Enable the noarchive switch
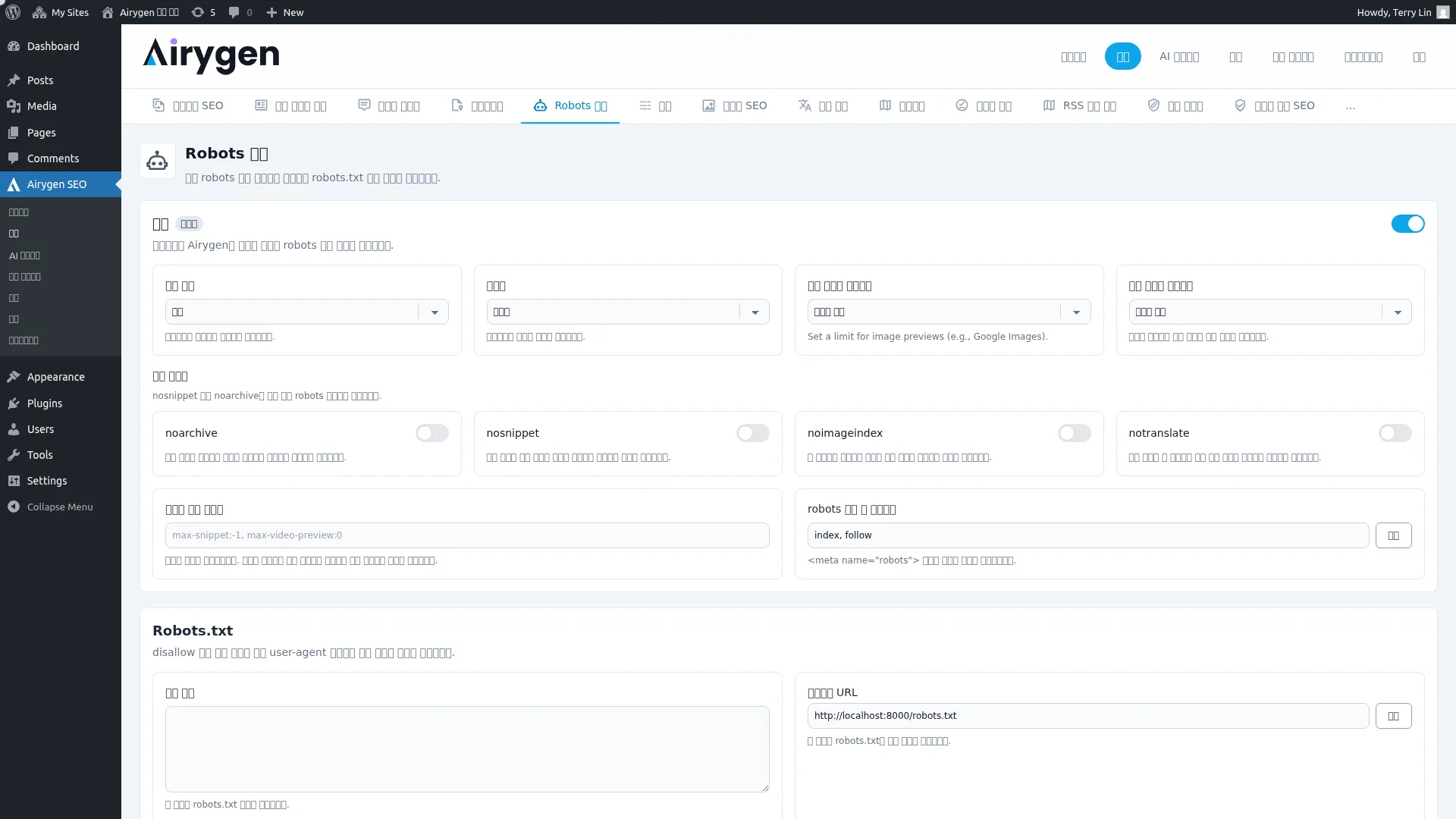 [x=432, y=433]
